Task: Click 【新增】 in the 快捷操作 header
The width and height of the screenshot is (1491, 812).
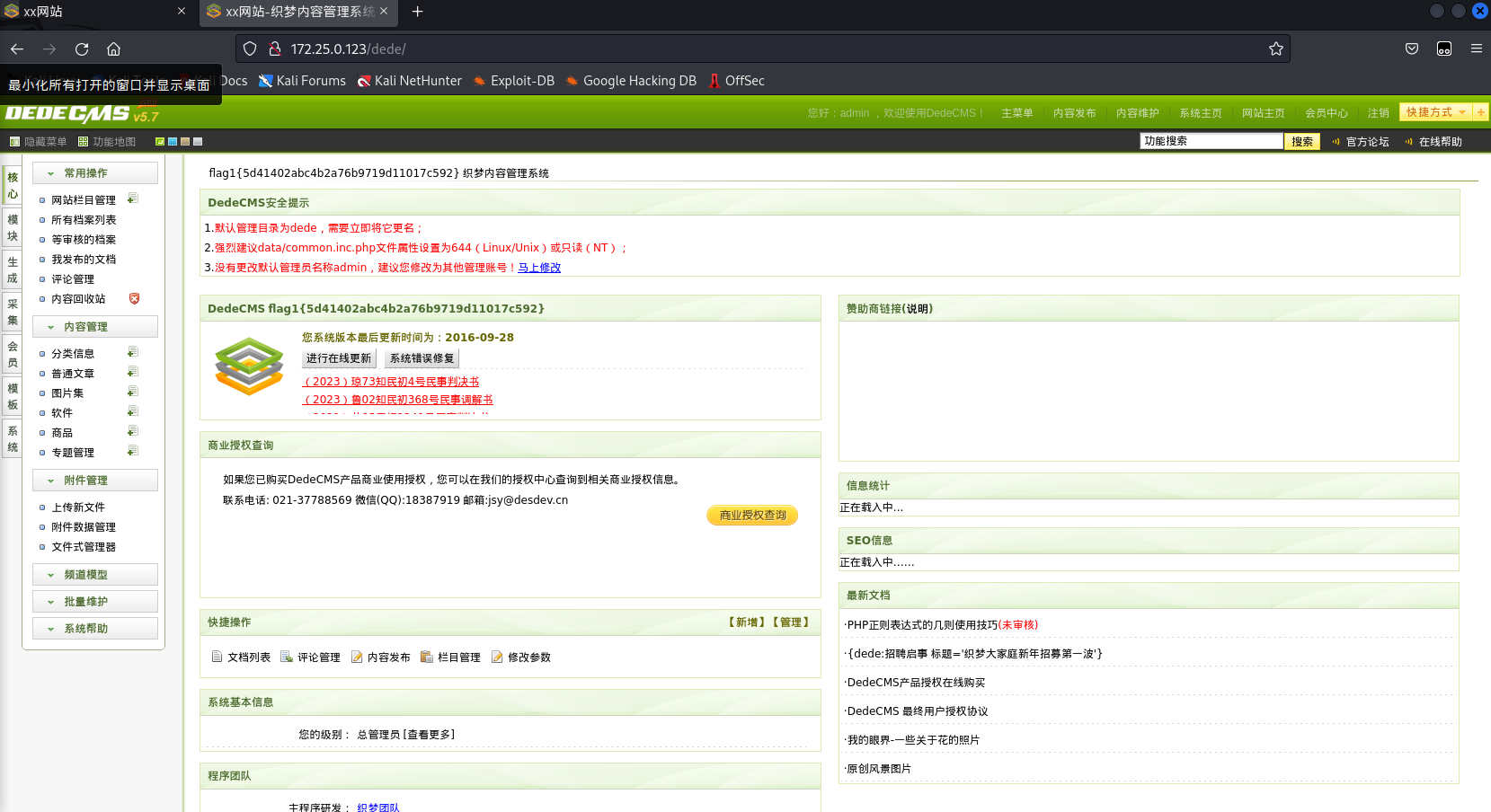Action: [x=746, y=622]
